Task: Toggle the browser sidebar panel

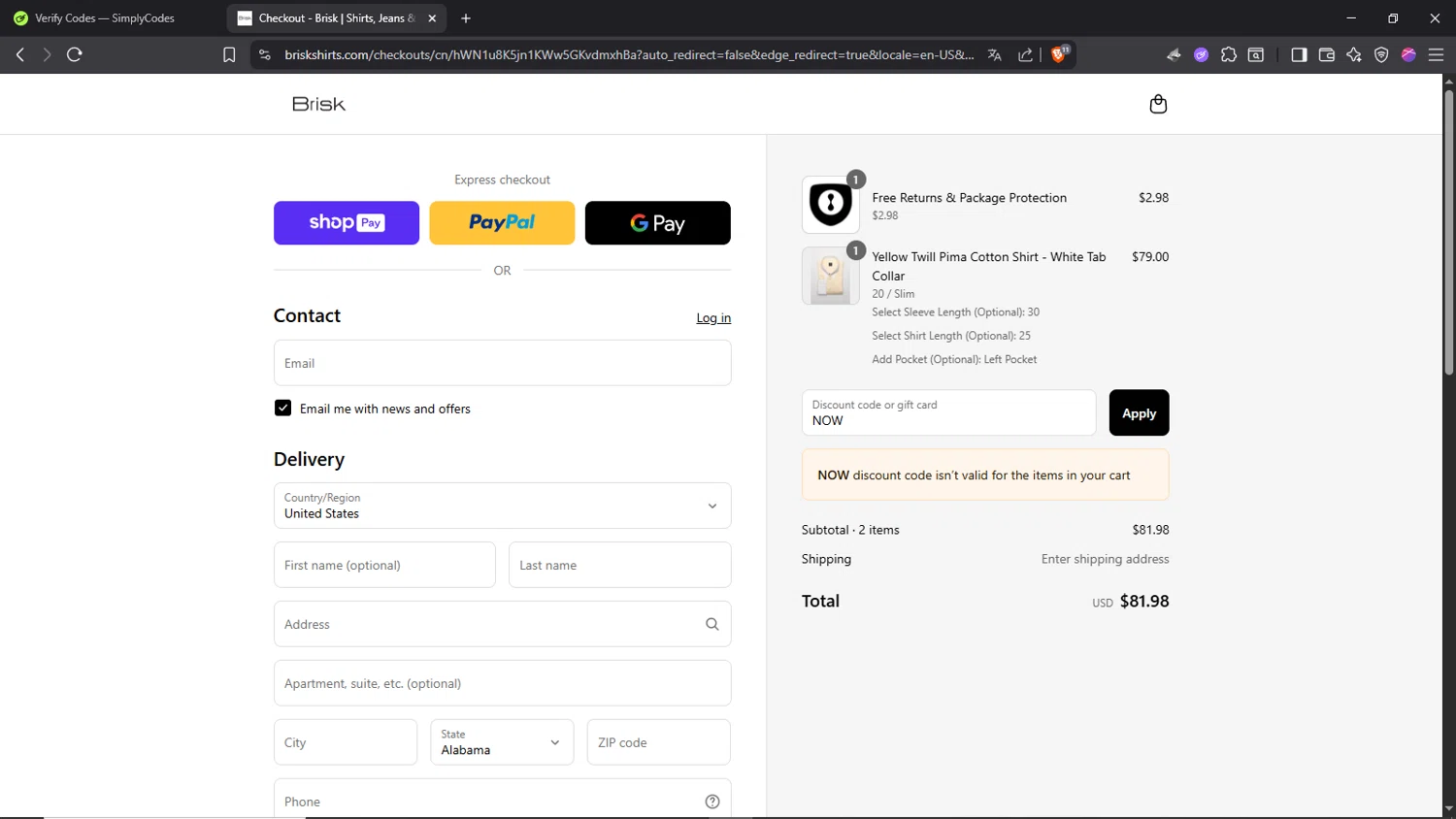Action: tap(1299, 55)
